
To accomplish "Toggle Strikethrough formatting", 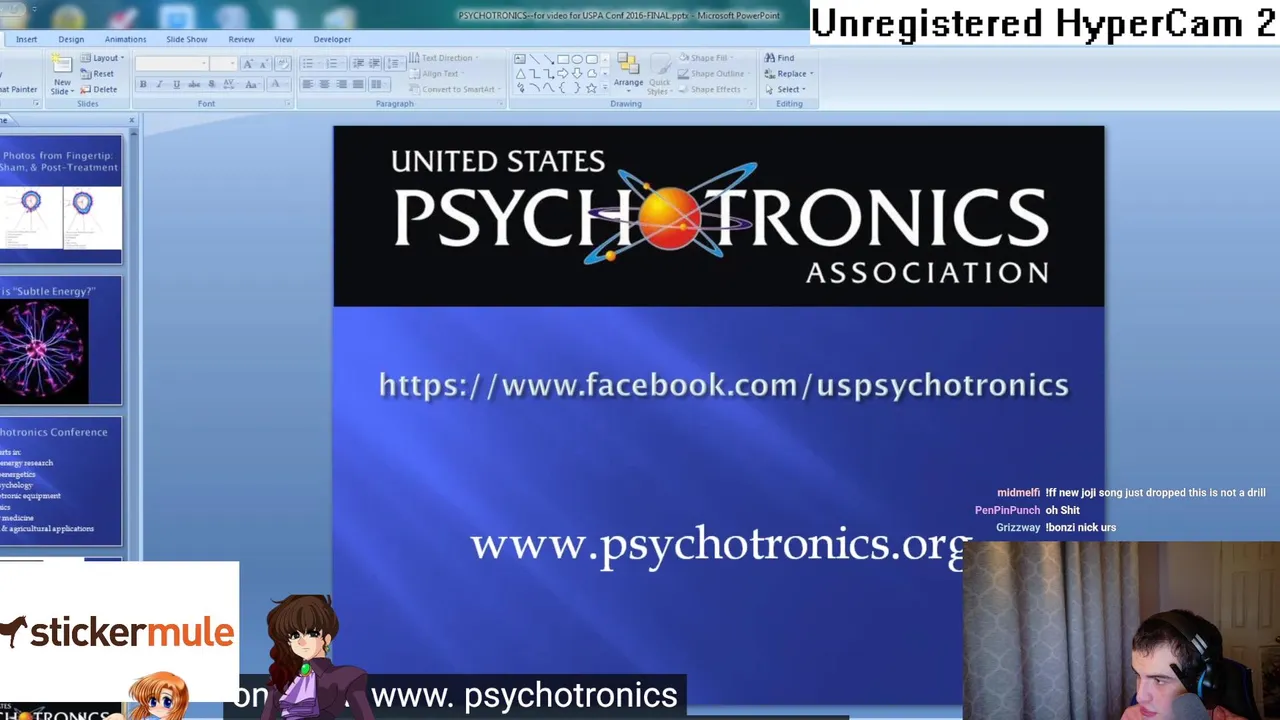I will coord(194,84).
